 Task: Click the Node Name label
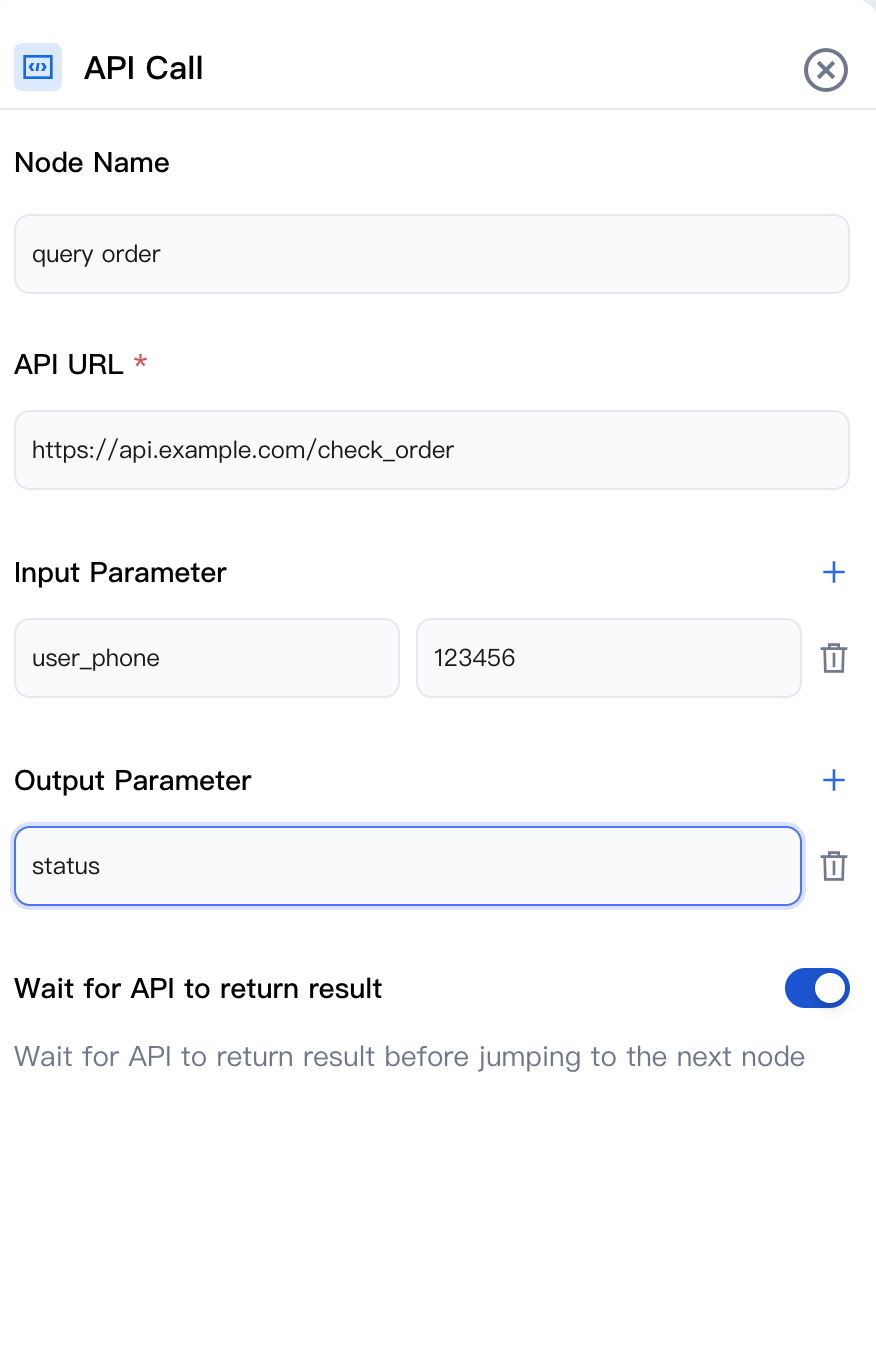[92, 163]
